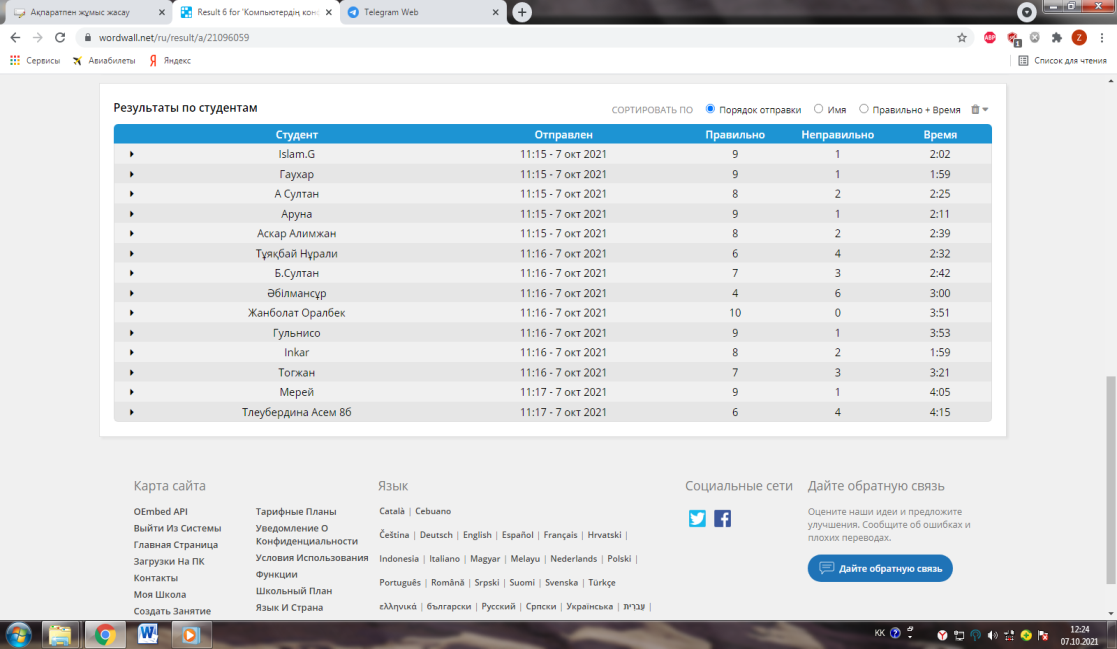The image size is (1117, 649).
Task: Expand the Аскар Алимжан row
Action: coord(132,233)
